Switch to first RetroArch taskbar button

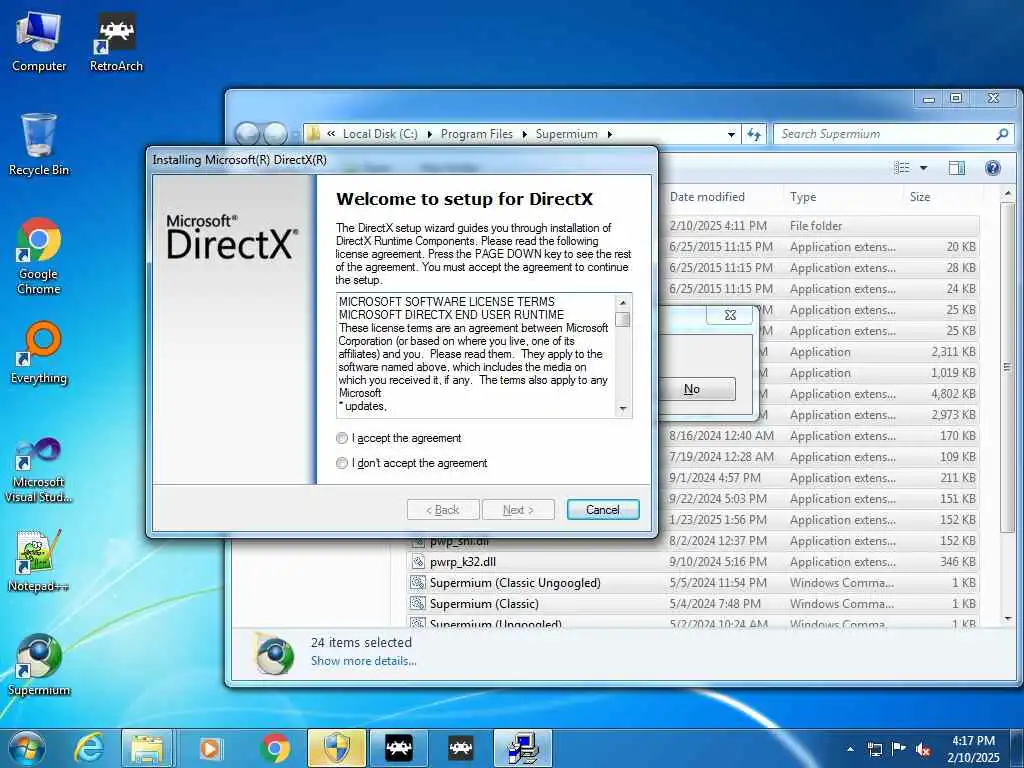(x=398, y=748)
